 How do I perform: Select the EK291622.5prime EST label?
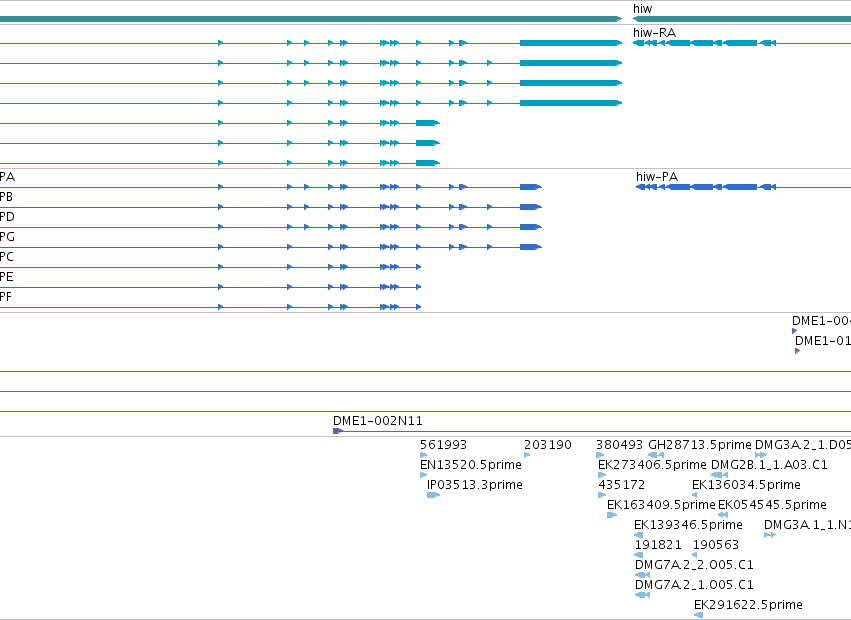point(748,605)
